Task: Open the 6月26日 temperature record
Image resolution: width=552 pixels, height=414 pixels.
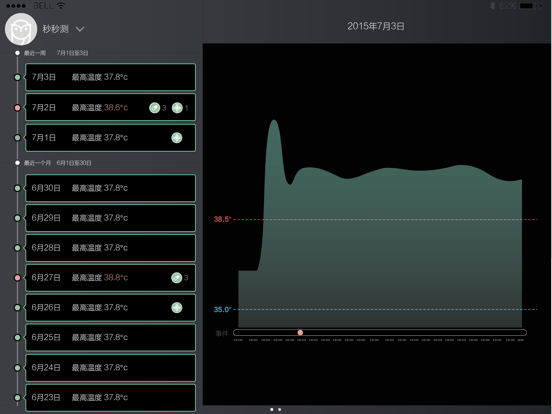Action: tap(111, 308)
